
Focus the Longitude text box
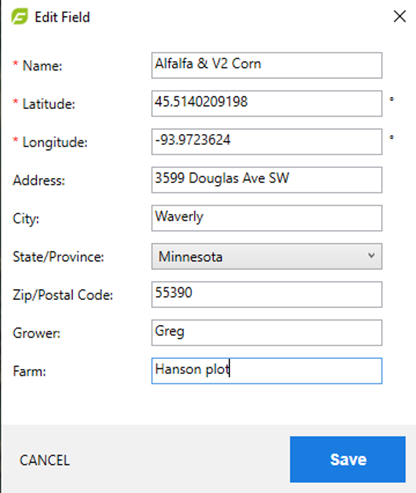click(x=267, y=142)
